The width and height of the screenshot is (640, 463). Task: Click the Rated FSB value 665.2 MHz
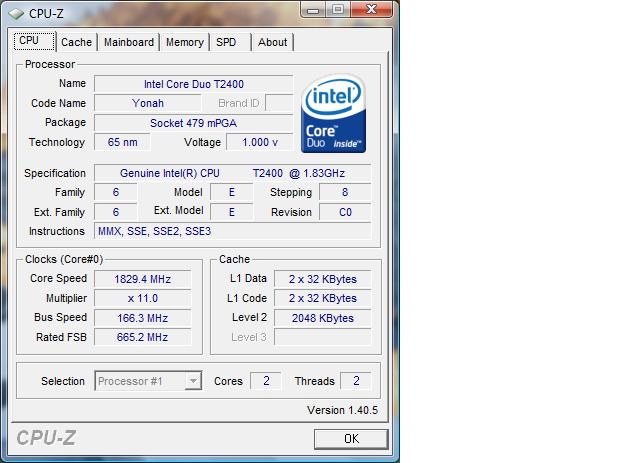pyautogui.click(x=142, y=337)
